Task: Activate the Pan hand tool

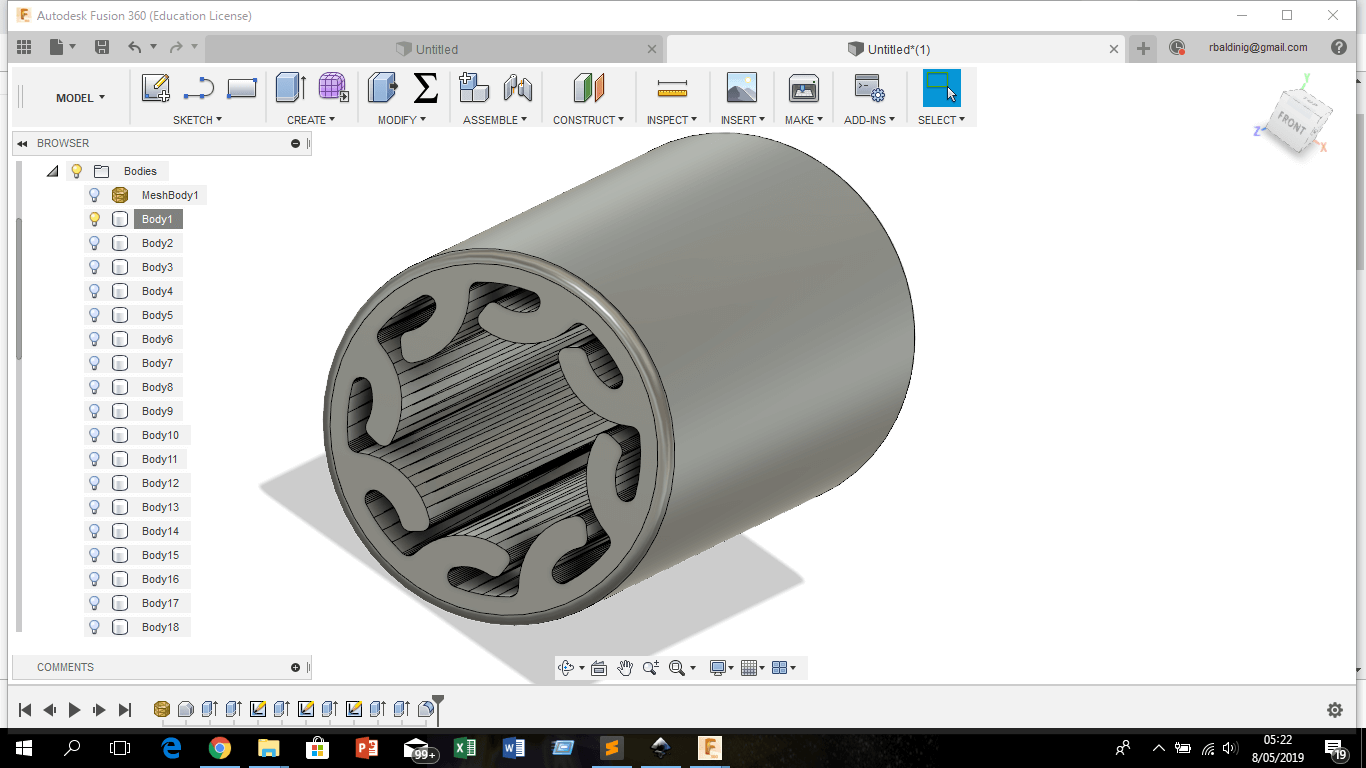Action: coord(625,668)
